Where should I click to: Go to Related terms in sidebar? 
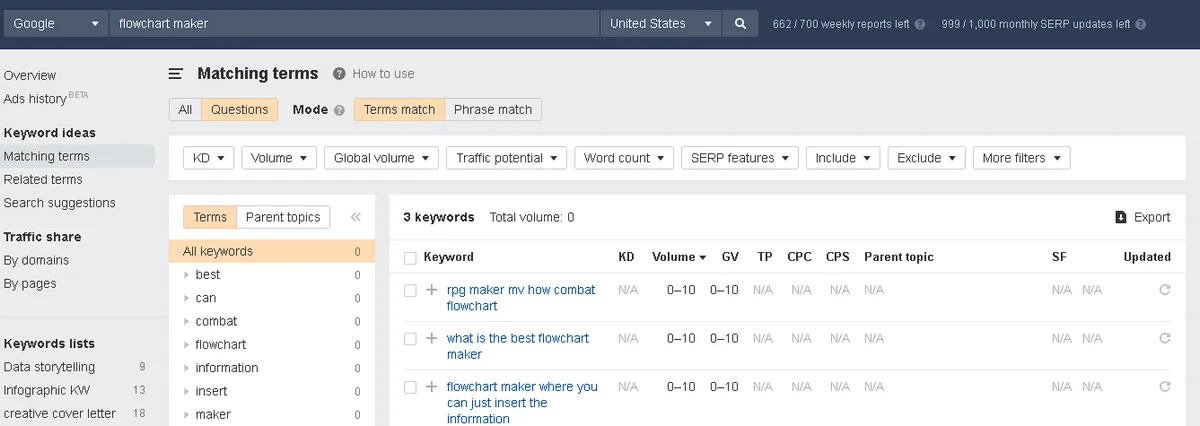(43, 180)
